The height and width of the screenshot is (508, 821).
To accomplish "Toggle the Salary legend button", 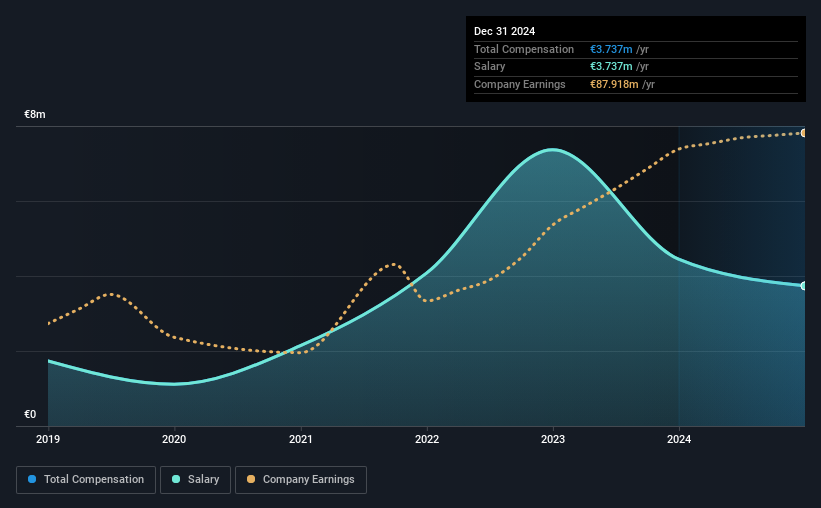I will pyautogui.click(x=195, y=480).
